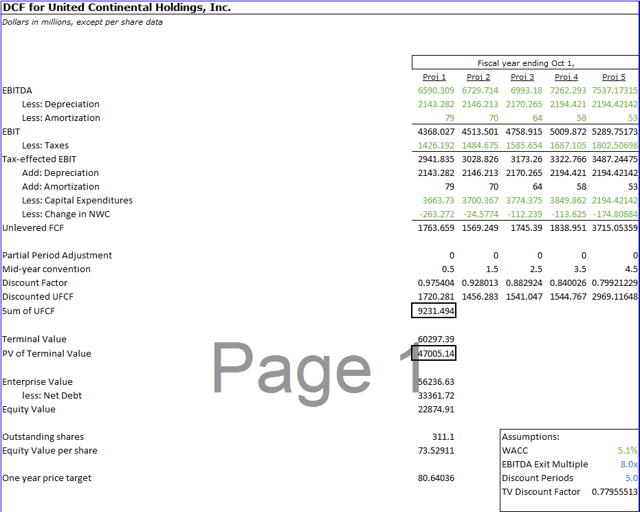Select the Discount Periods value 5.0

tap(631, 478)
